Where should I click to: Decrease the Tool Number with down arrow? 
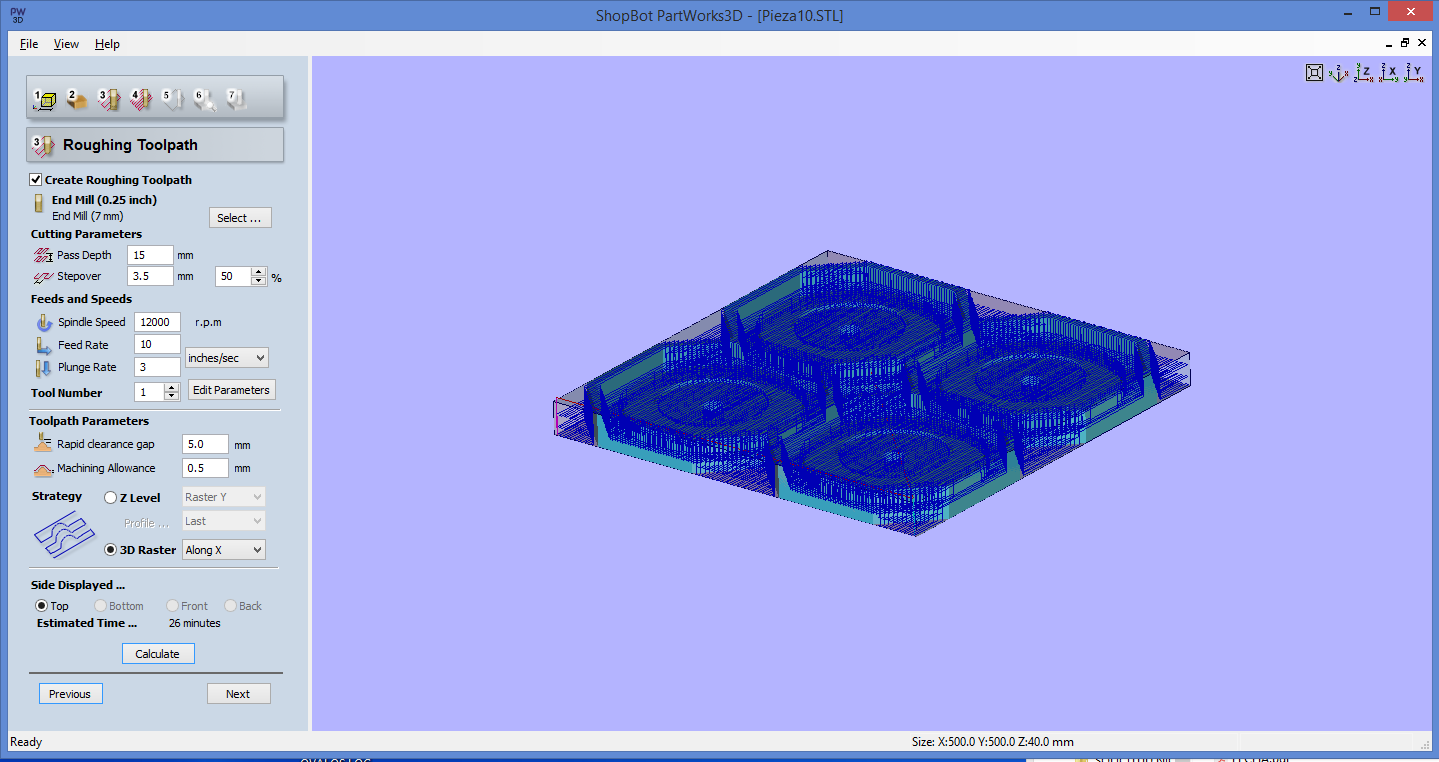(x=172, y=397)
